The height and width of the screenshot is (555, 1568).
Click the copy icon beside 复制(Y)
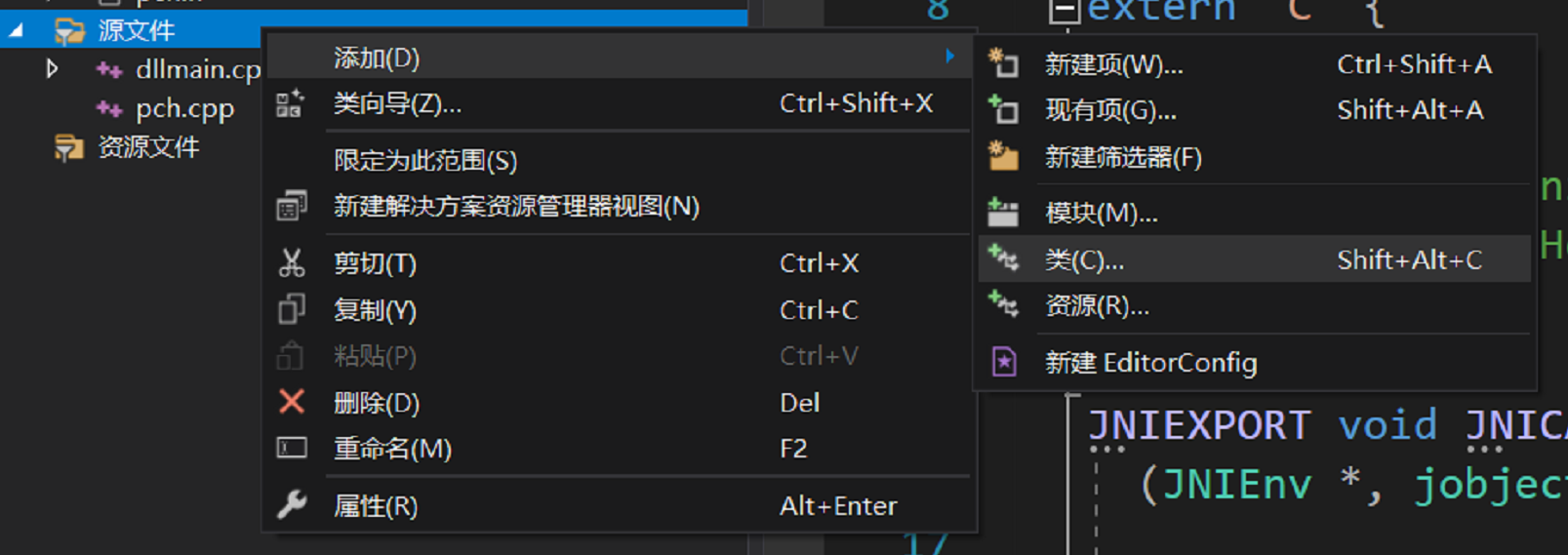(291, 310)
